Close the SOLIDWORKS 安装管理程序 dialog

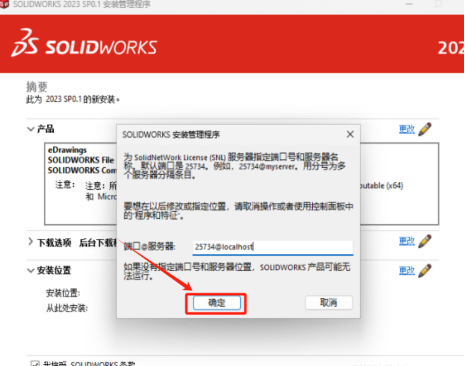(350, 134)
